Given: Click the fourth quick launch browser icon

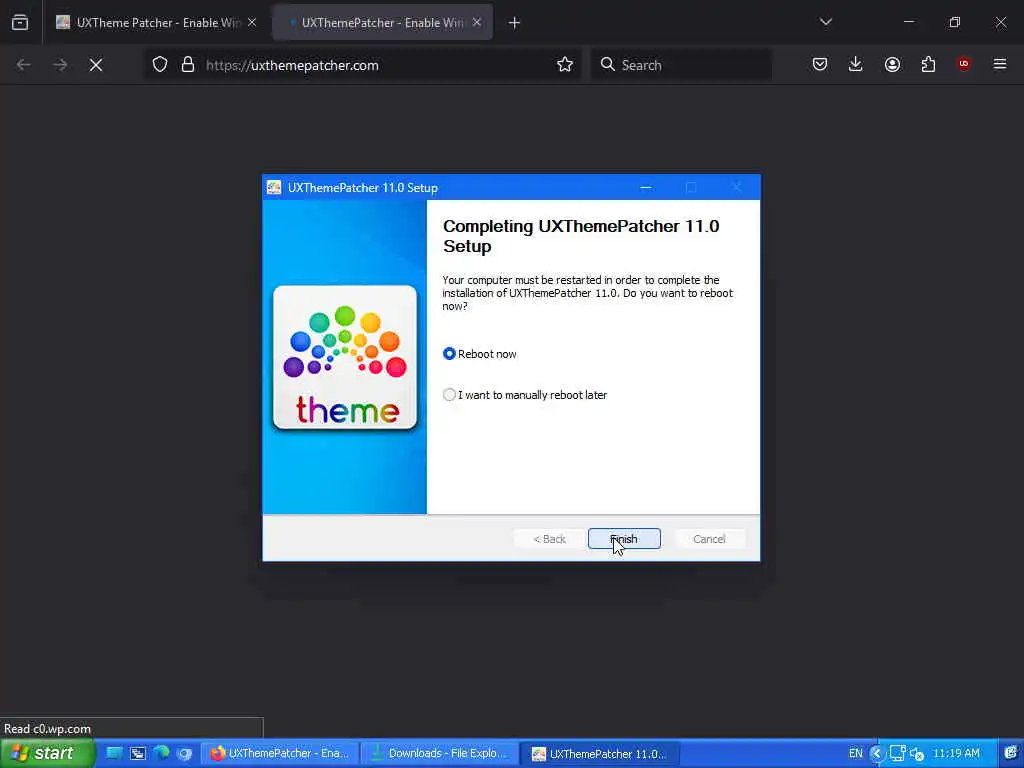Looking at the screenshot, I should 185,754.
